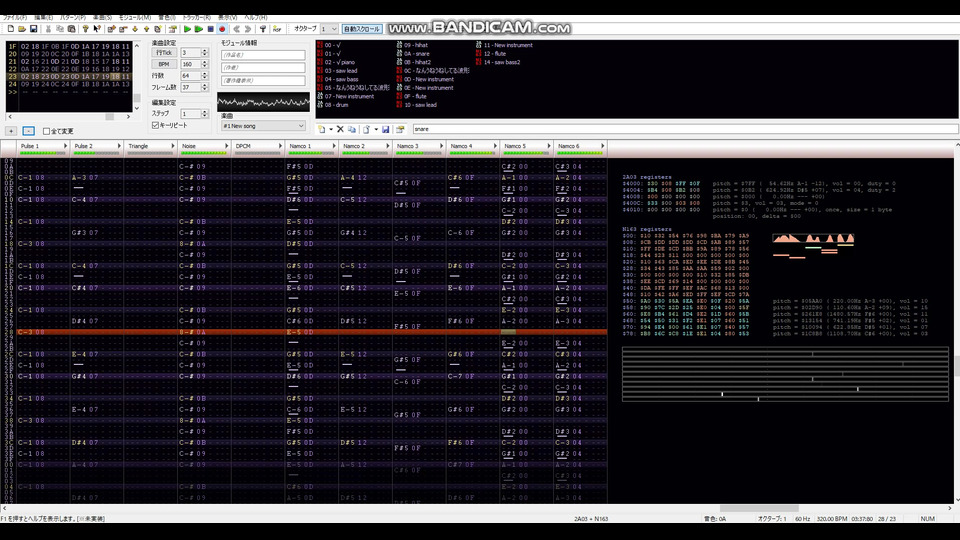Click the 行Tick speed button
Screen dimensions: 960x540
pos(164,53)
